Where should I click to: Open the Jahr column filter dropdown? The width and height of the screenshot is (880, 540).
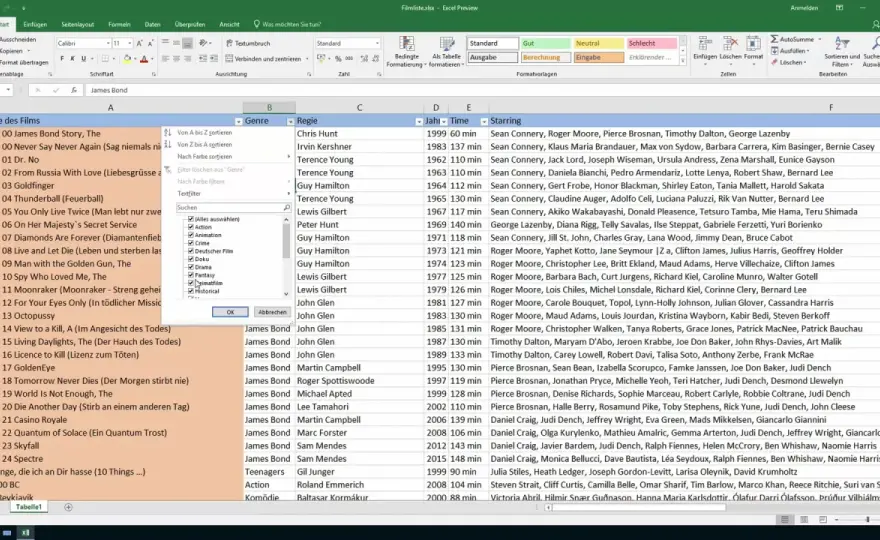(443, 121)
